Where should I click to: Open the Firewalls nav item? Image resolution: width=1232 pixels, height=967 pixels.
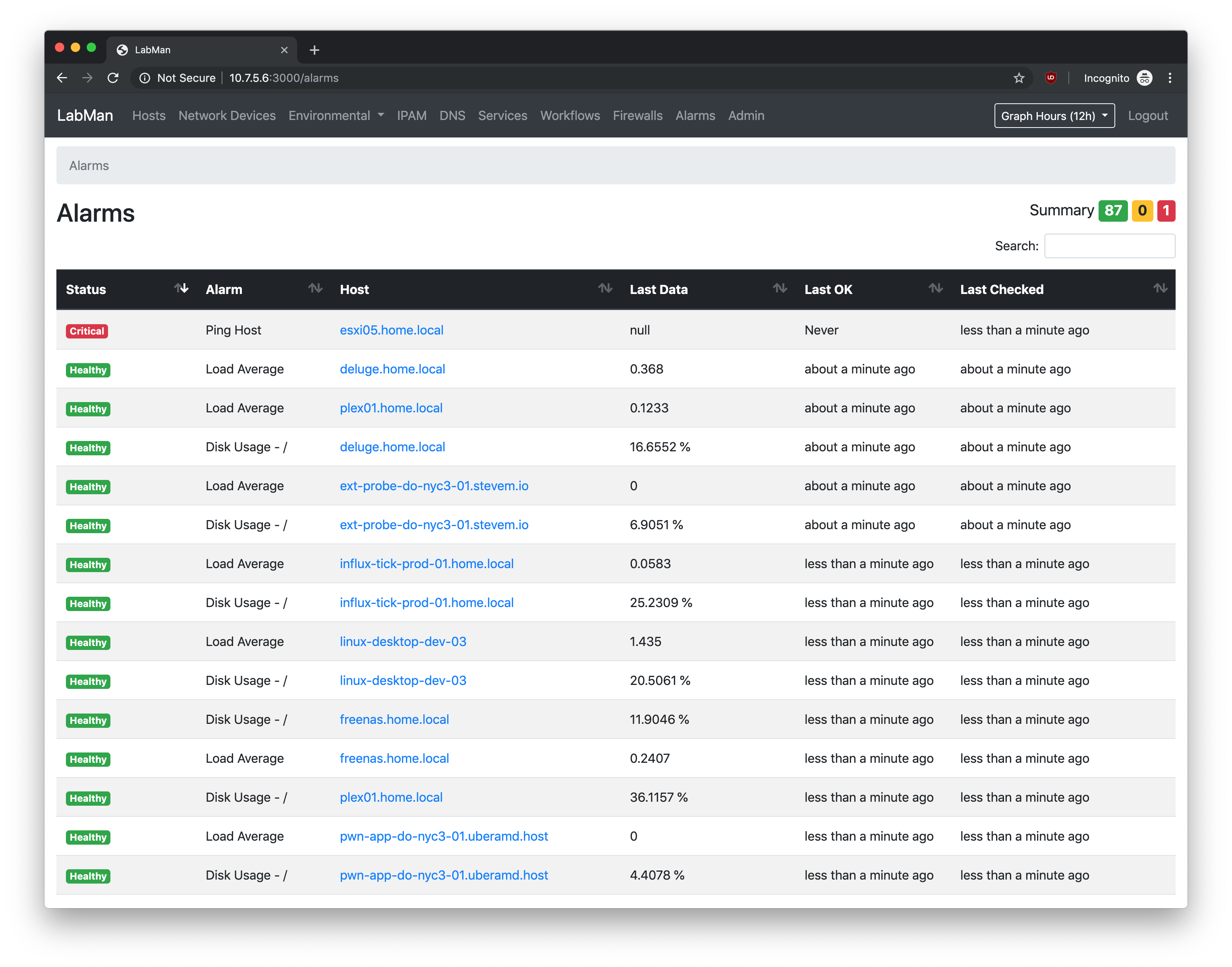tap(637, 116)
